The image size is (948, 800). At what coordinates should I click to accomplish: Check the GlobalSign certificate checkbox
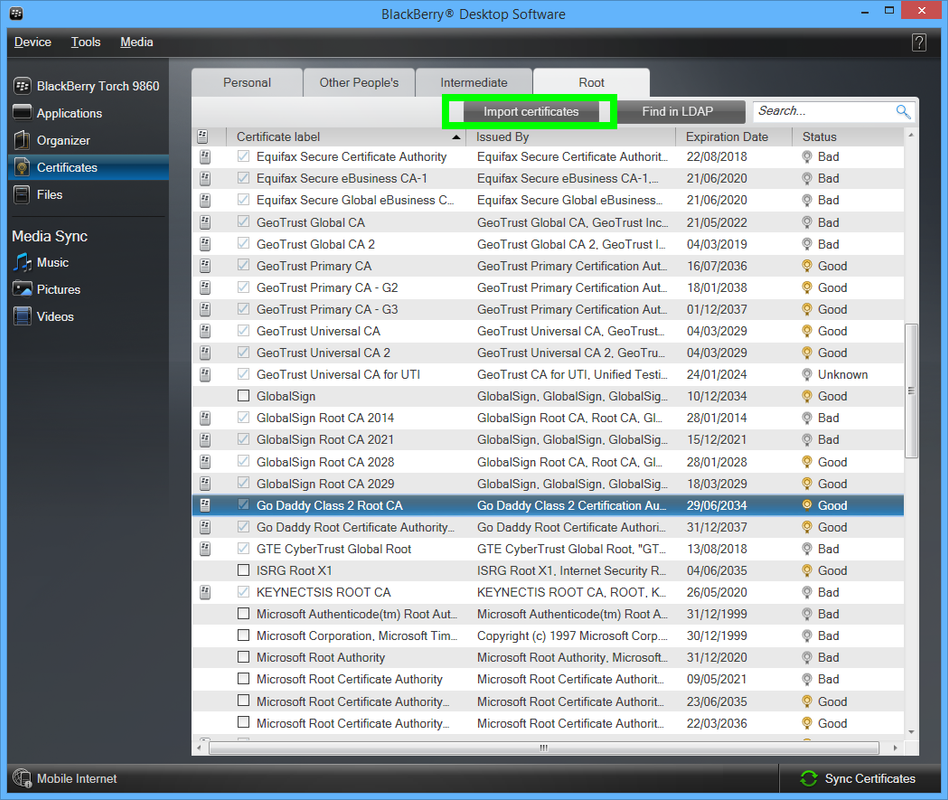(x=243, y=396)
